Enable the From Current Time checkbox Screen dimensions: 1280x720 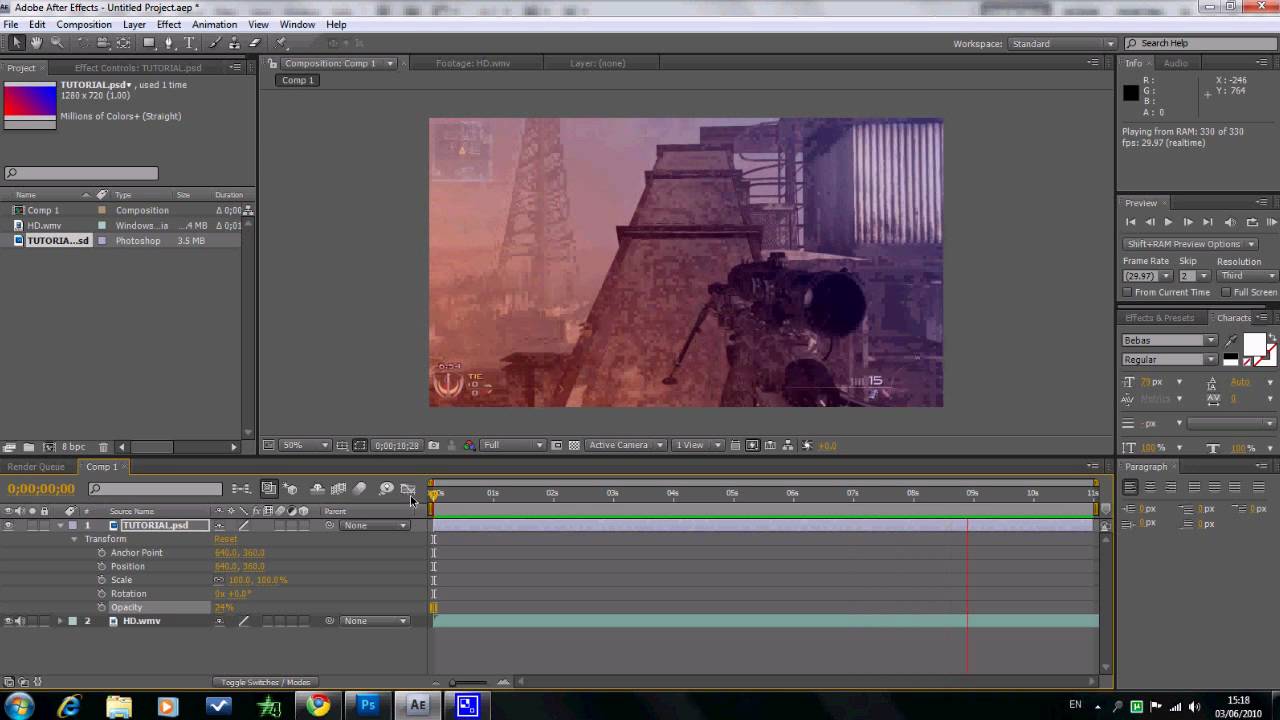1127,292
